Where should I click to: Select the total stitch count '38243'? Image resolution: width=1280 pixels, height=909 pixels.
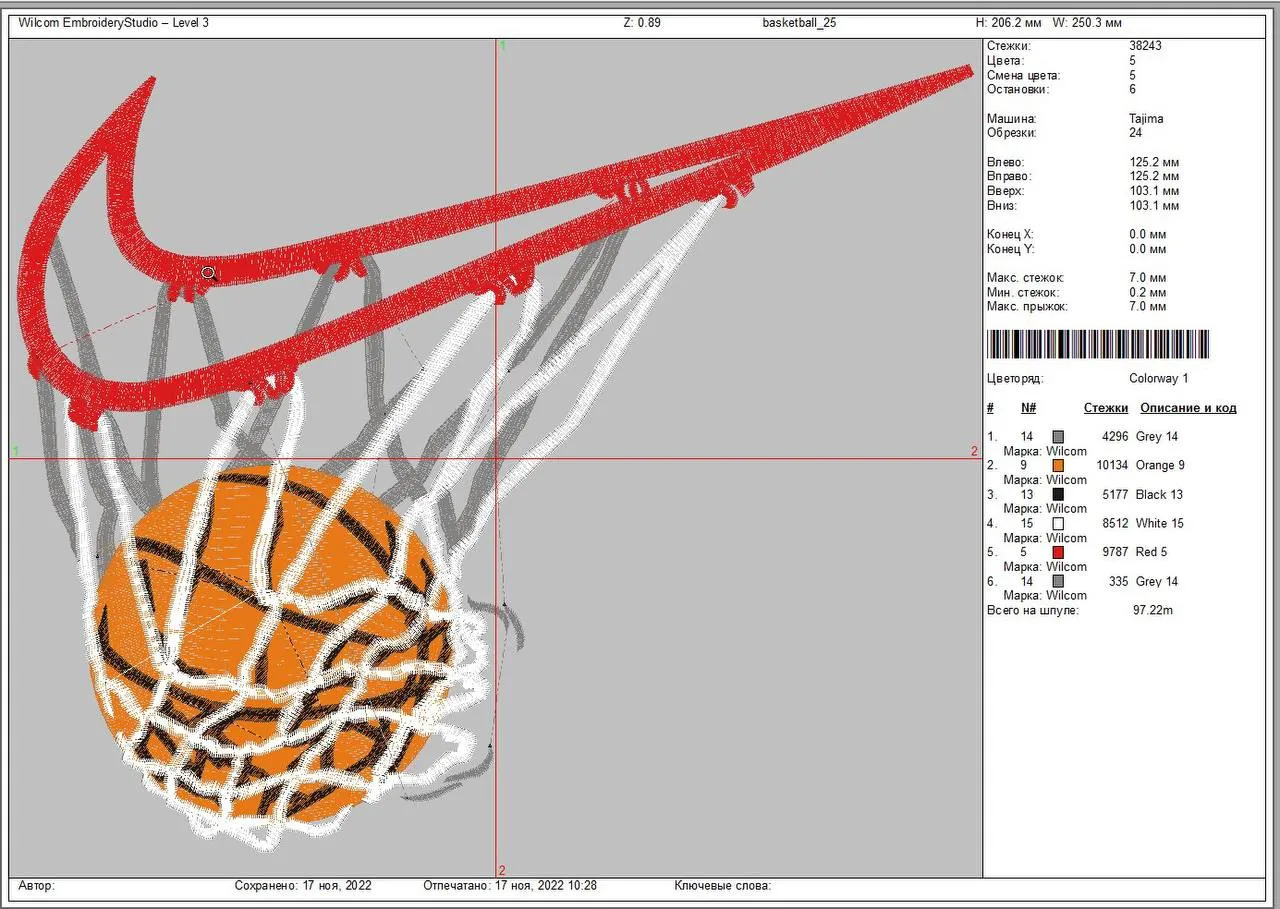(x=1145, y=46)
